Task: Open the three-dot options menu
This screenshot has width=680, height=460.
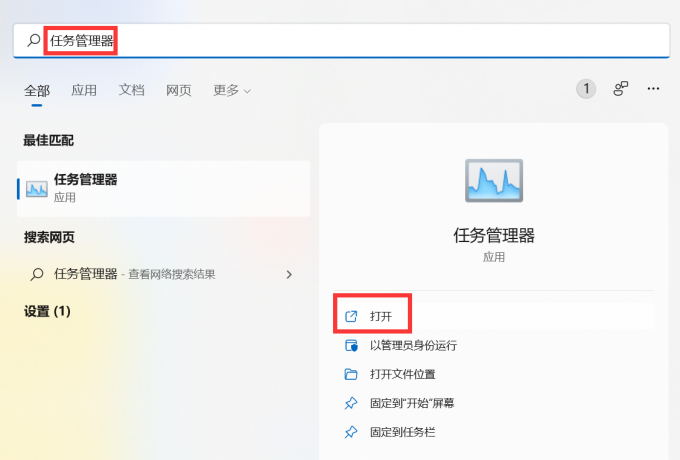Action: coord(653,89)
